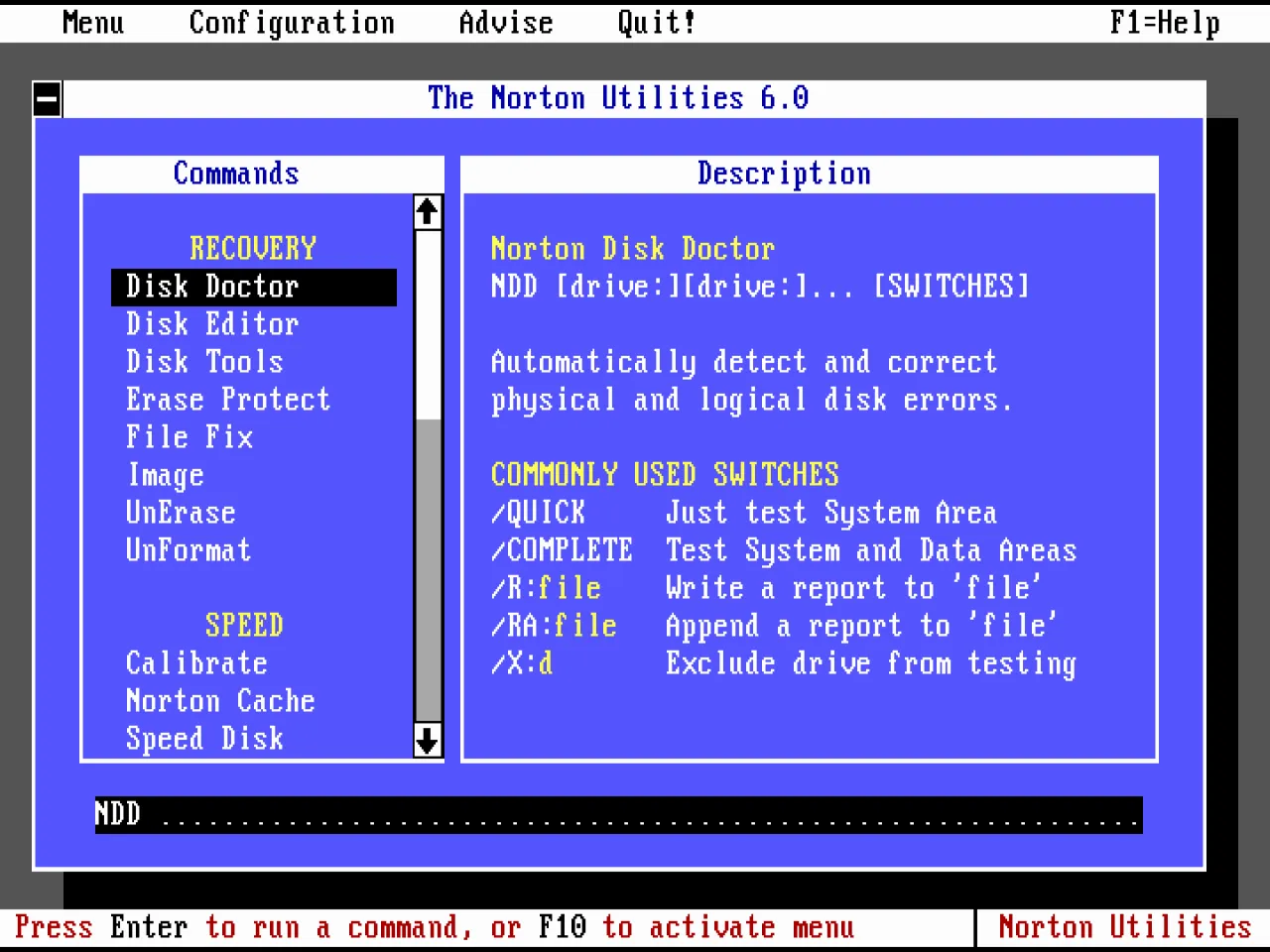This screenshot has height=952, width=1270.
Task: Select the Image command
Action: 165,475
